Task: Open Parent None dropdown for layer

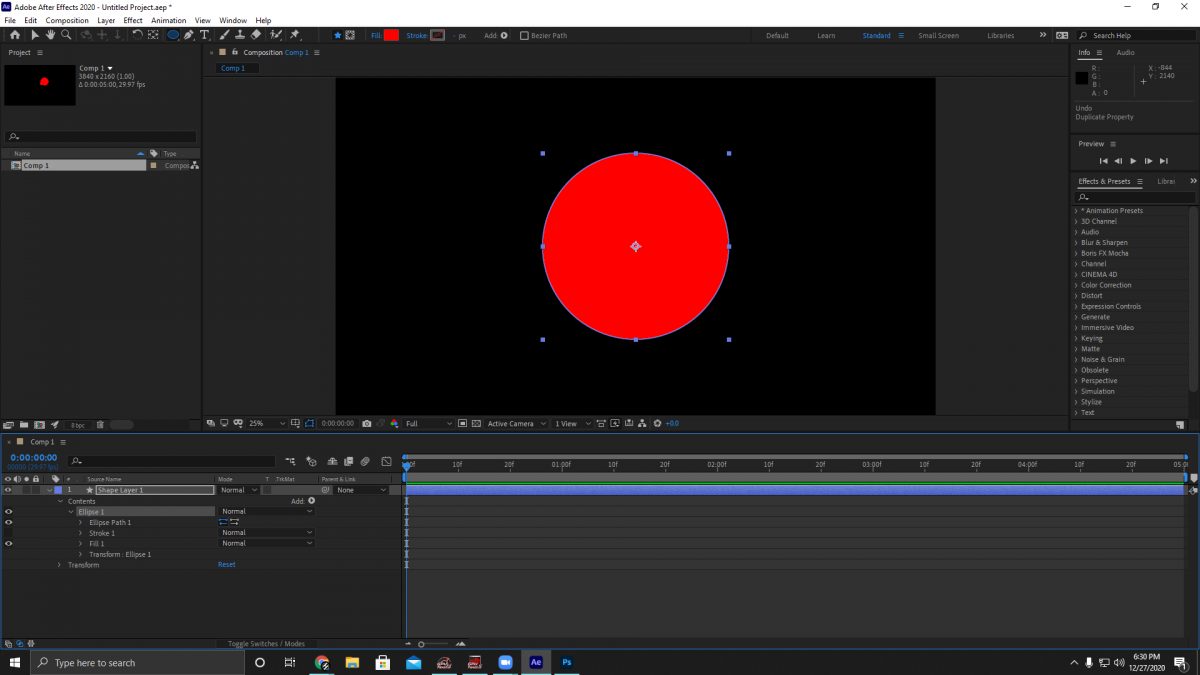Action: point(362,490)
